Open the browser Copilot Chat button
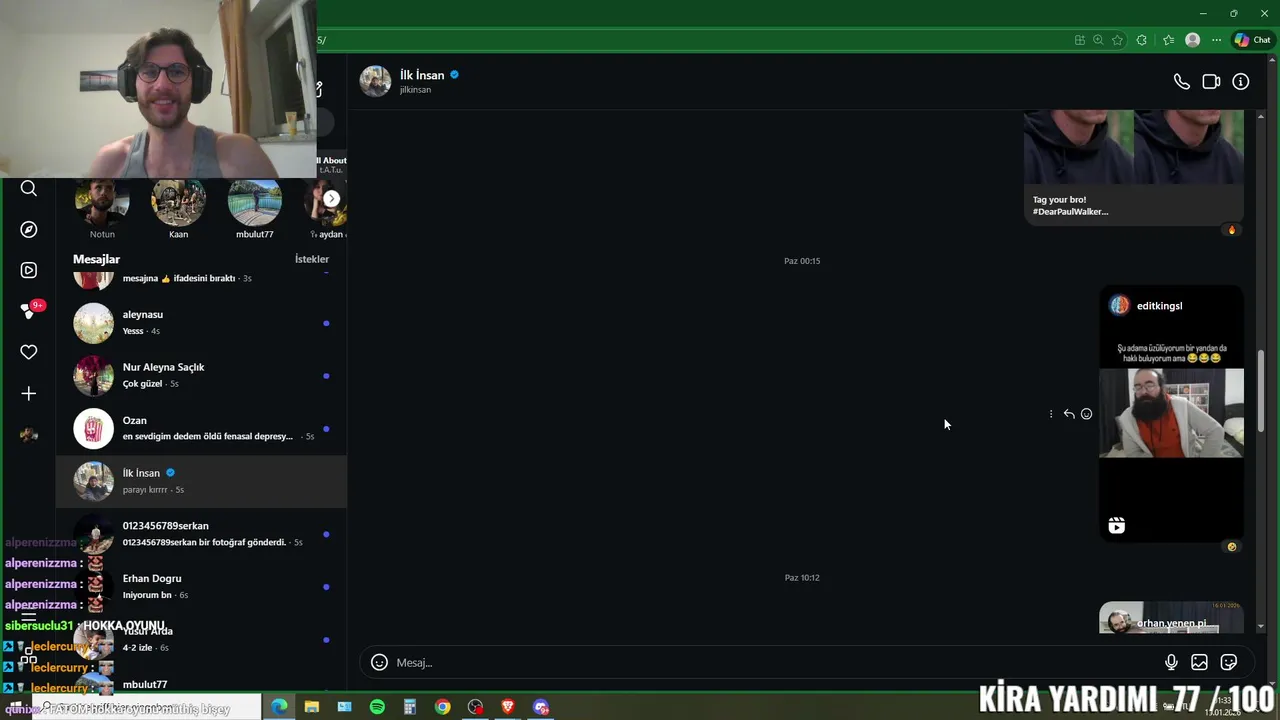The image size is (1280, 720). coord(1253,40)
